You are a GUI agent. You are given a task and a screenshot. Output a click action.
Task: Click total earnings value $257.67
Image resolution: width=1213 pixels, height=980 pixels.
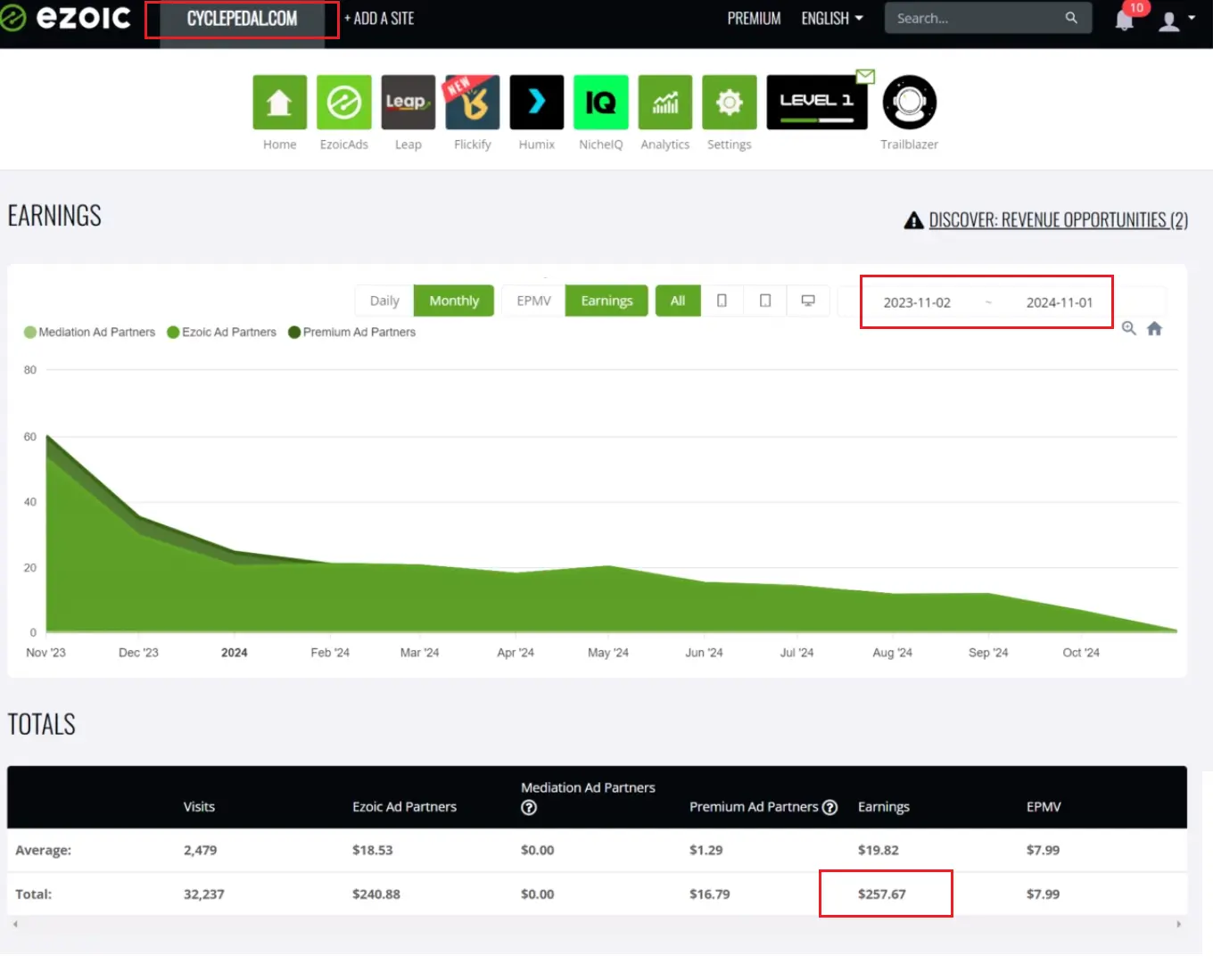click(881, 894)
